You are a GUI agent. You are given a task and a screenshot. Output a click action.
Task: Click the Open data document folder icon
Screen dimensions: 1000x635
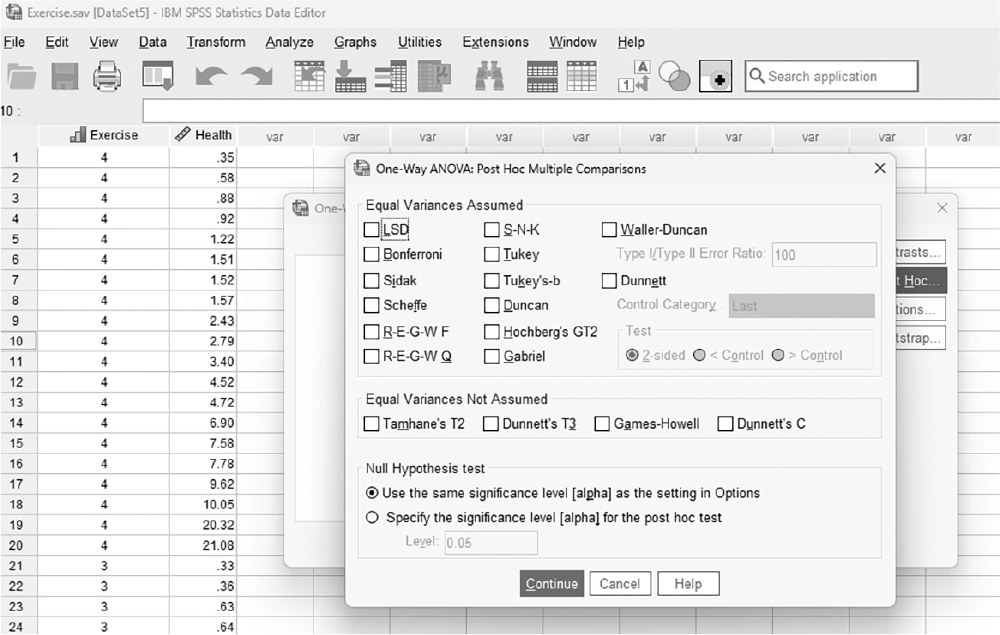tap(22, 77)
